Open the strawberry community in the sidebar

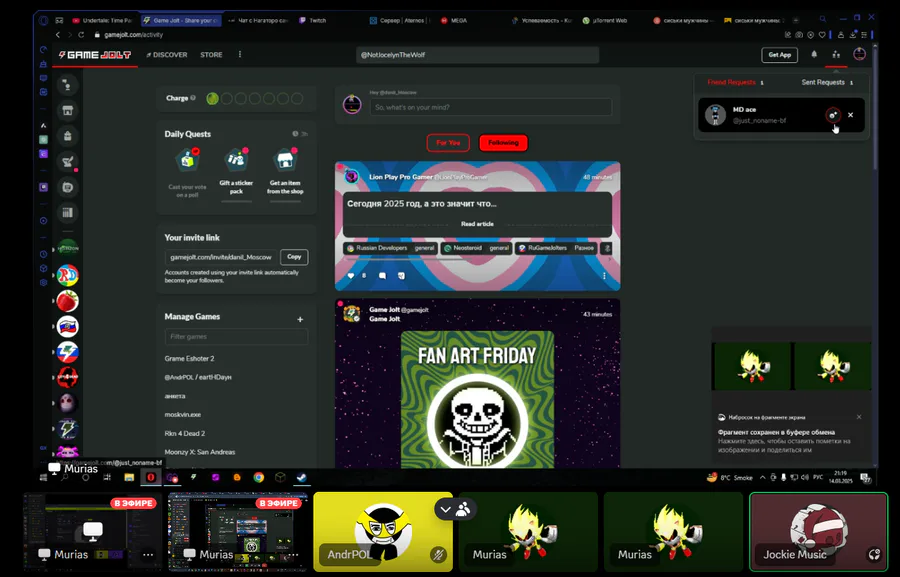click(68, 301)
